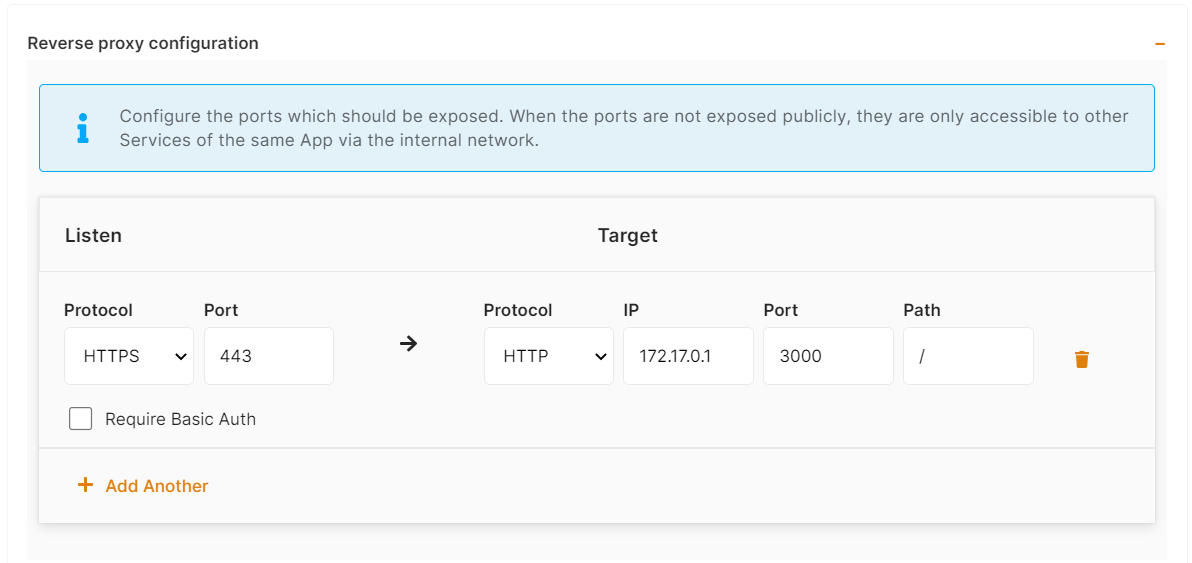This screenshot has height=563, width=1192.
Task: Click the Target Port field 3000
Action: click(828, 356)
